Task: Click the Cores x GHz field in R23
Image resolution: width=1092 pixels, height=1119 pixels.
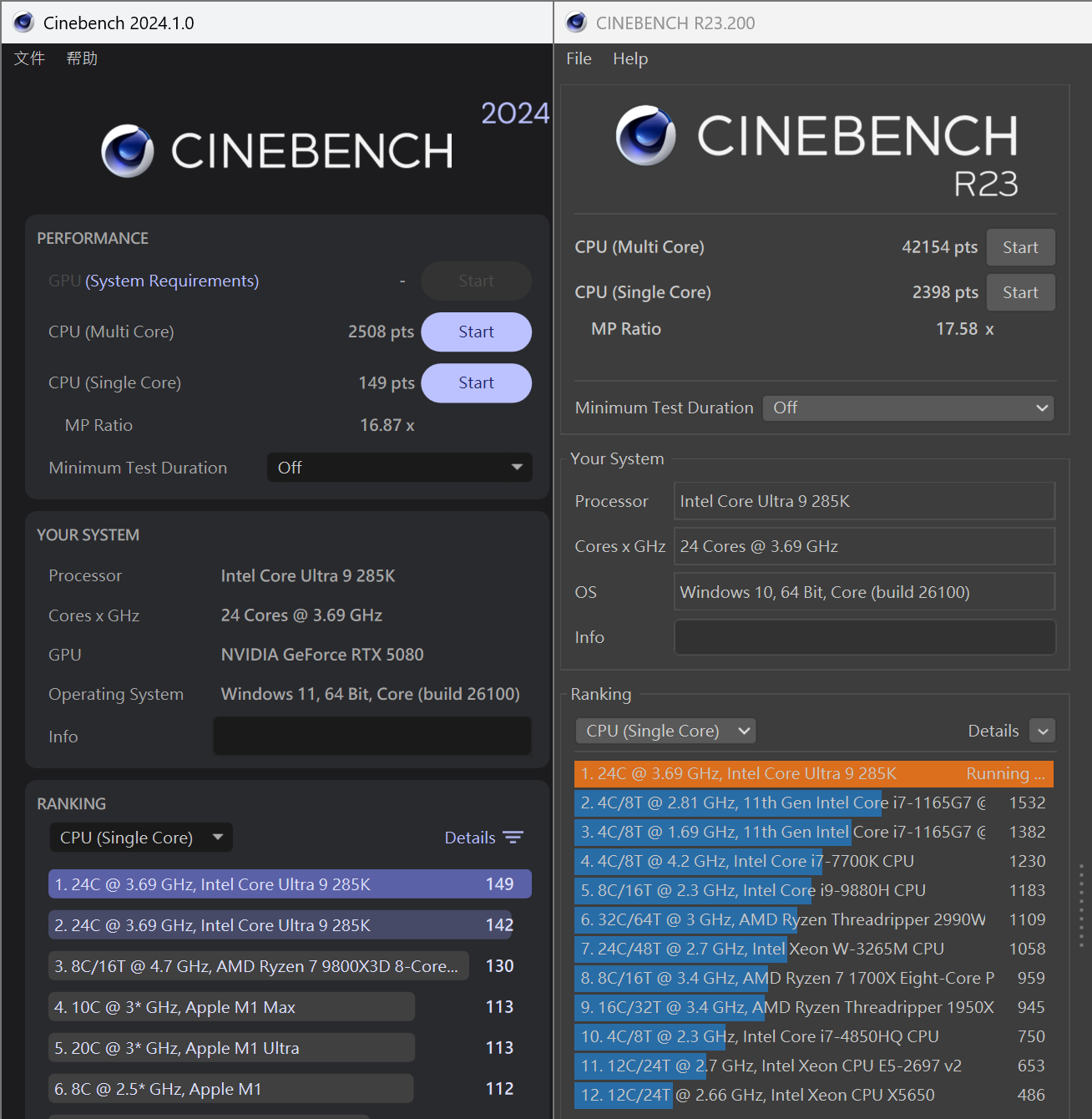Action: coord(865,546)
